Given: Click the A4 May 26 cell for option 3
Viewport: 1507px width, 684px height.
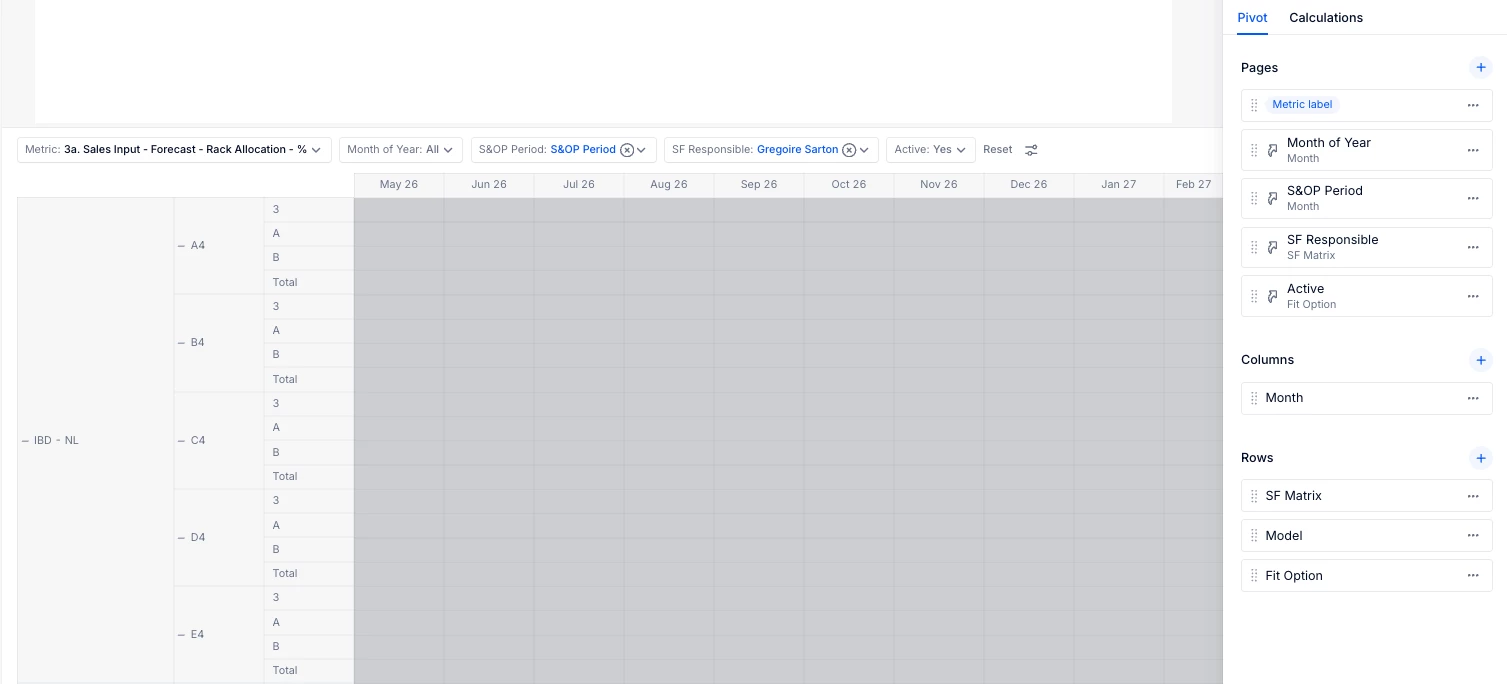Looking at the screenshot, I should [399, 210].
